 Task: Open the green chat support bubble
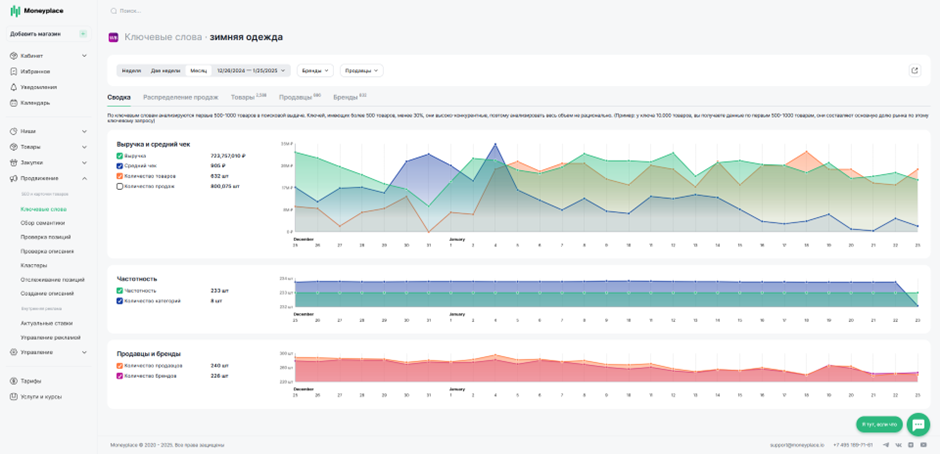(918, 424)
